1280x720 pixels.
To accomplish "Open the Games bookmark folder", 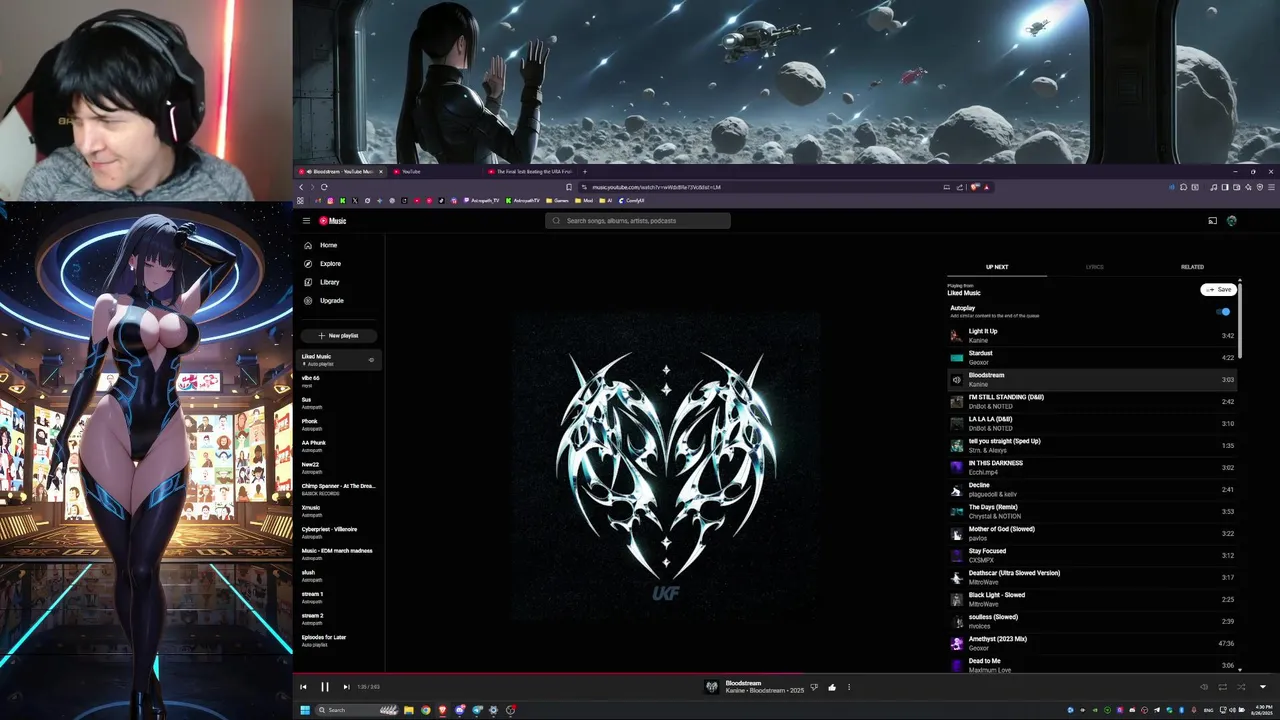I will pyautogui.click(x=557, y=201).
